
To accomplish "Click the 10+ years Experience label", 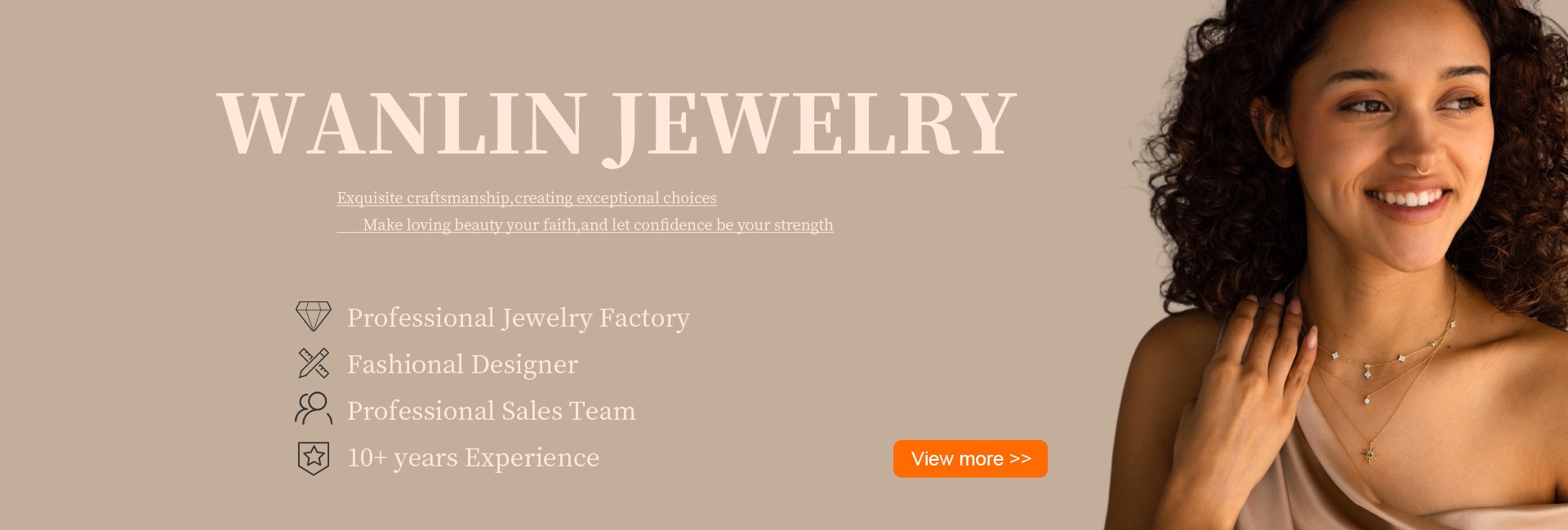I will [x=473, y=457].
